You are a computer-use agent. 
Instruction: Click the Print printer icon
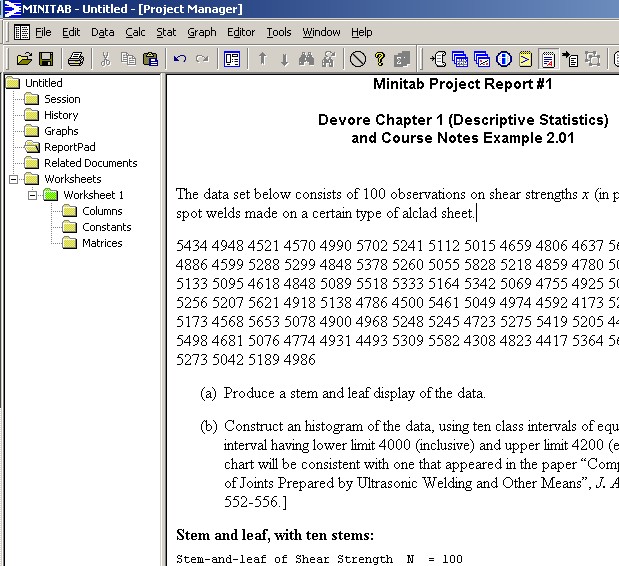[x=76, y=60]
